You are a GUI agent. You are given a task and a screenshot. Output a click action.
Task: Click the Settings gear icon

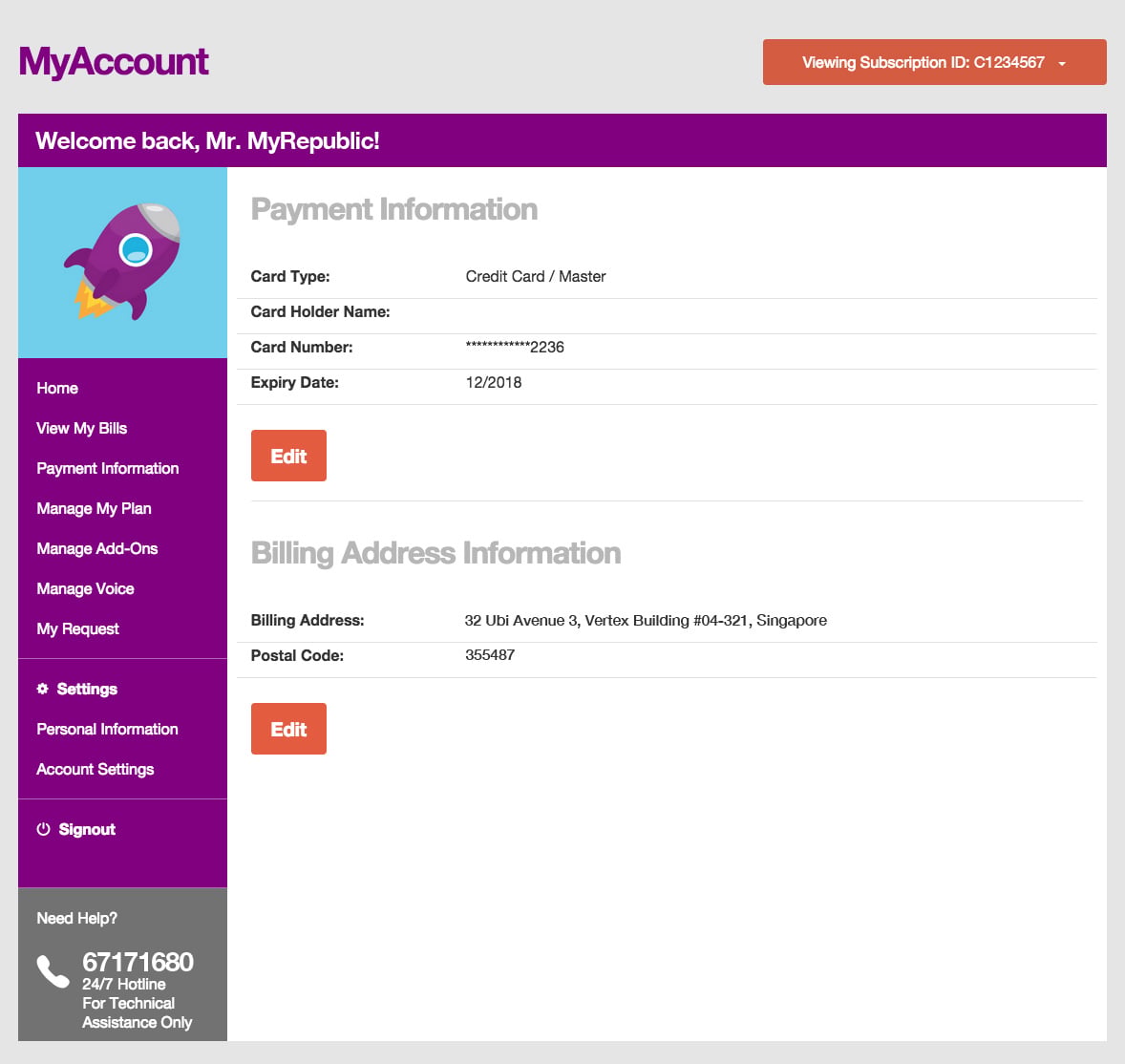point(42,689)
